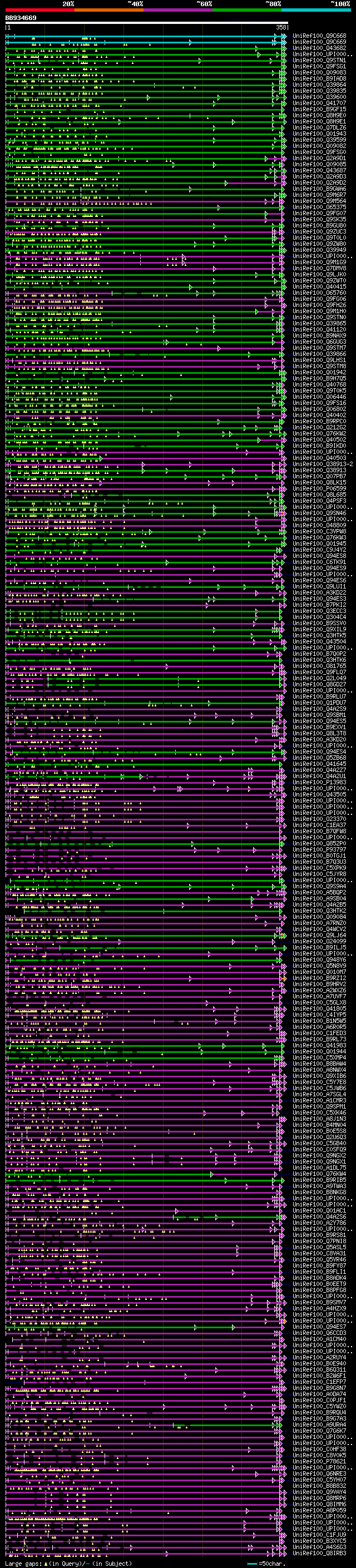356x1568 pixels.
Task: Select the UniRef100_O23370 label
Action: [319, 819]
